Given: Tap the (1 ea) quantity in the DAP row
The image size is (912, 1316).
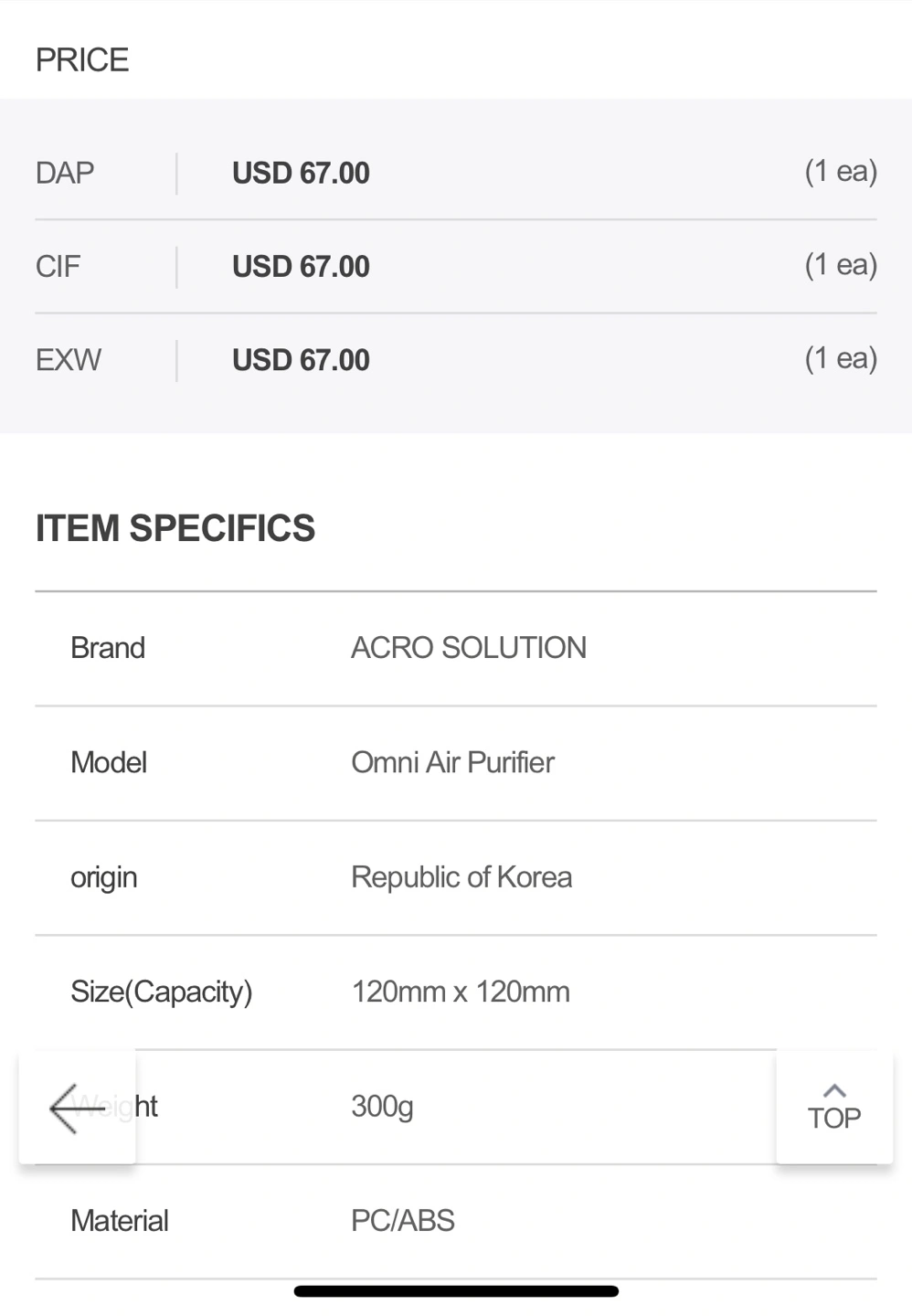Looking at the screenshot, I should click(840, 171).
